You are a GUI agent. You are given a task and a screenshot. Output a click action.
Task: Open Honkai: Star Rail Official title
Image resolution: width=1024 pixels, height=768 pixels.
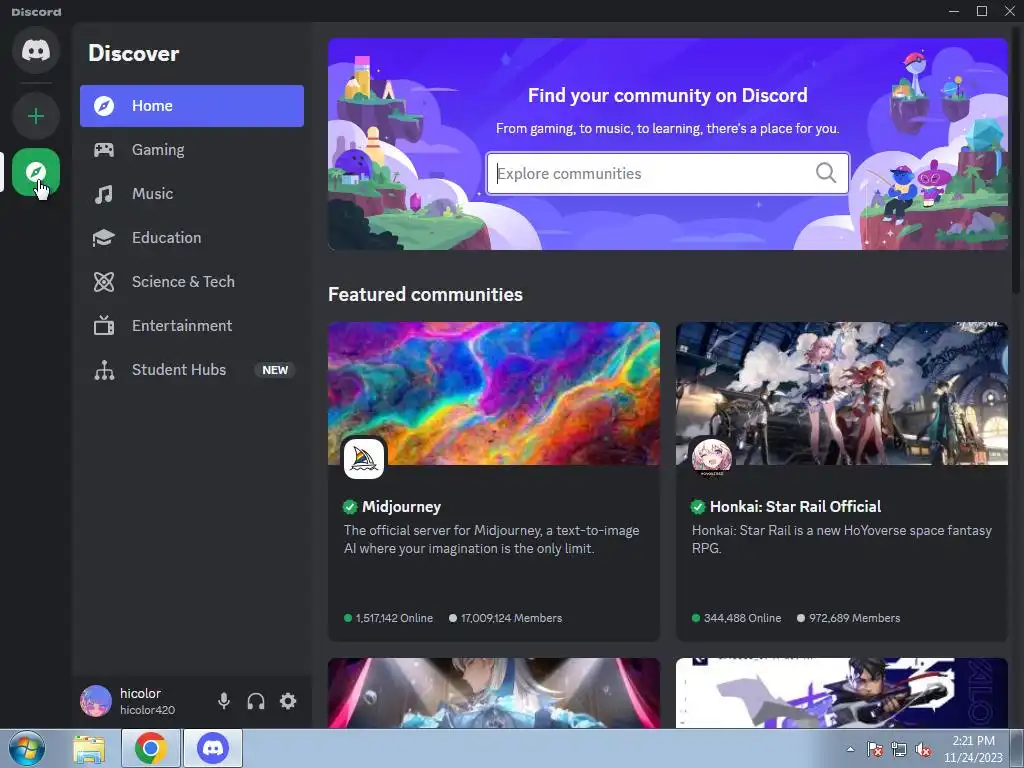795,507
